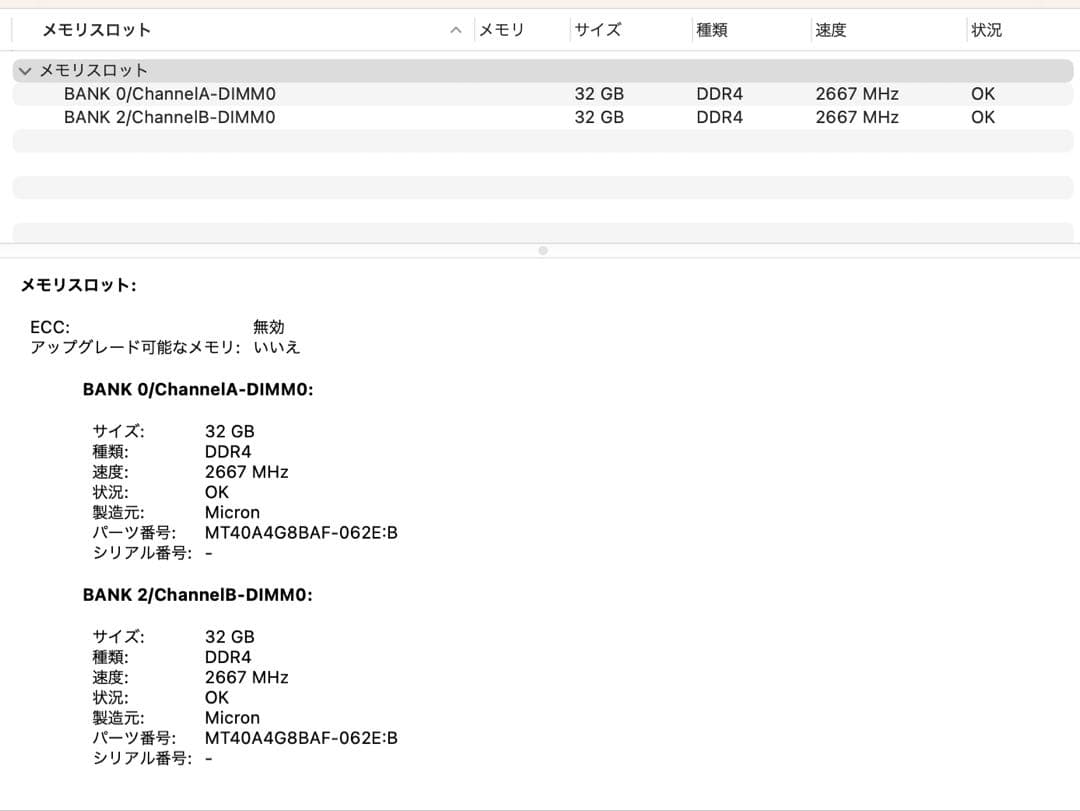This screenshot has height=811, width=1080.
Task: Click the サイズ column header
Action: pyautogui.click(x=597, y=30)
